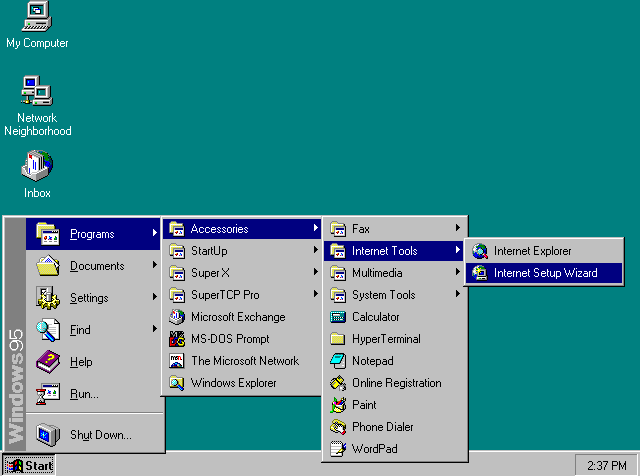Click the Run icon in Start menu
This screenshot has width=640, height=476.
tap(48, 394)
